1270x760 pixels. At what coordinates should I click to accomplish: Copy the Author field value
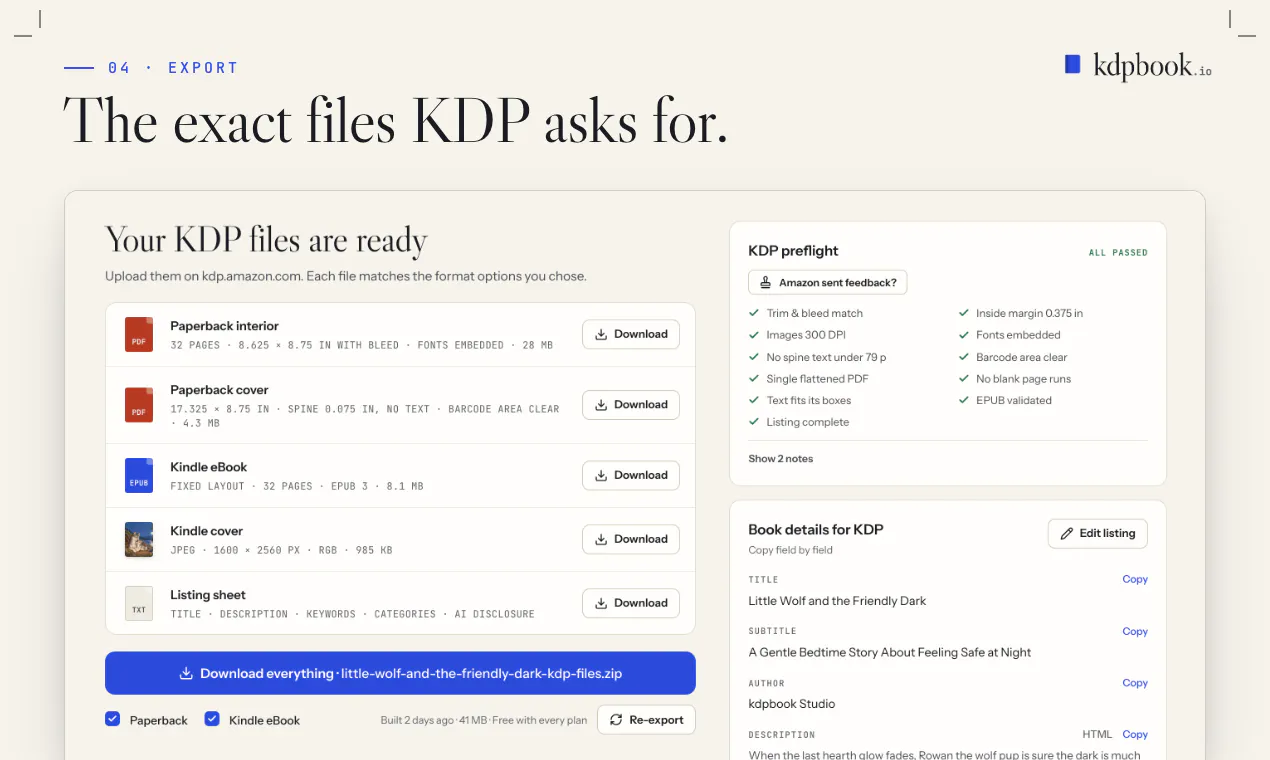[x=1135, y=684]
